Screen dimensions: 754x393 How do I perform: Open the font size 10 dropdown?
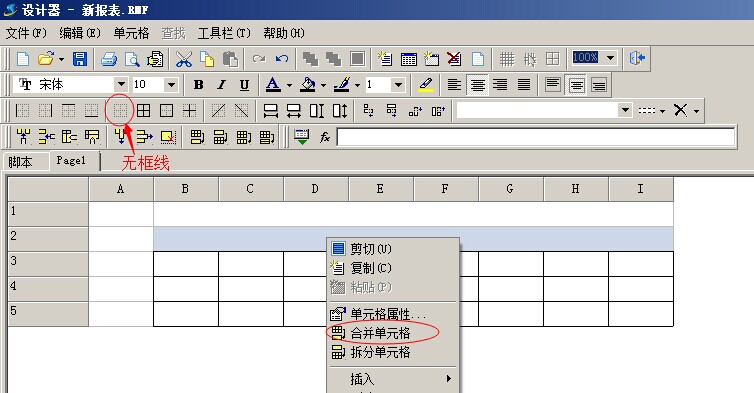171,85
